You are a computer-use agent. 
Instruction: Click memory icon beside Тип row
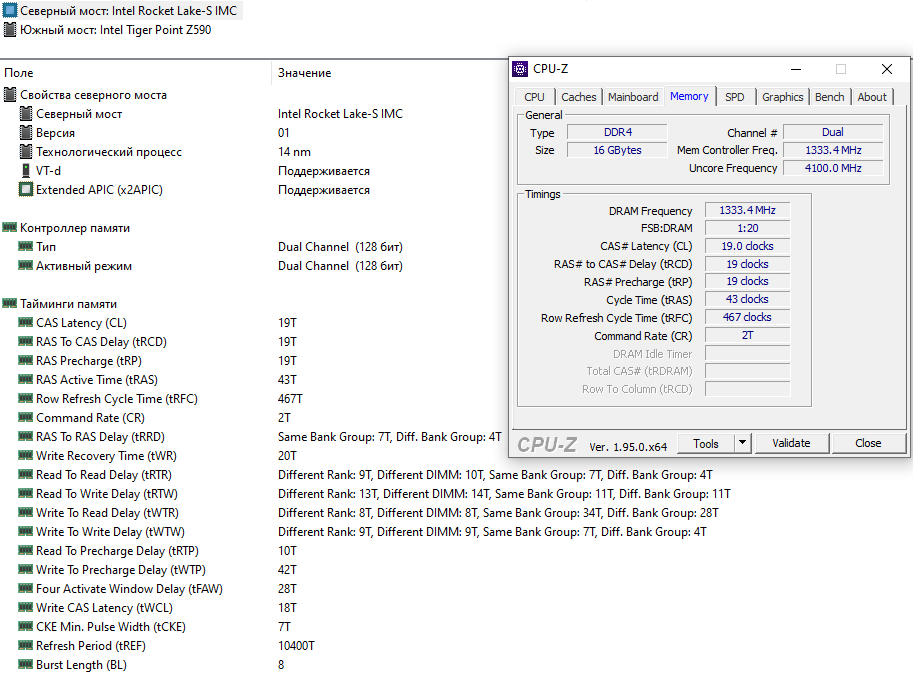26,246
